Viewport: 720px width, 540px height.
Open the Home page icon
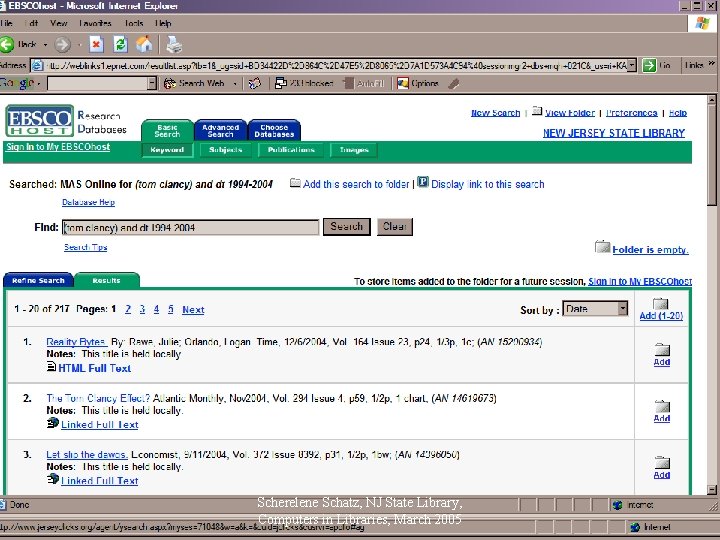(144, 45)
